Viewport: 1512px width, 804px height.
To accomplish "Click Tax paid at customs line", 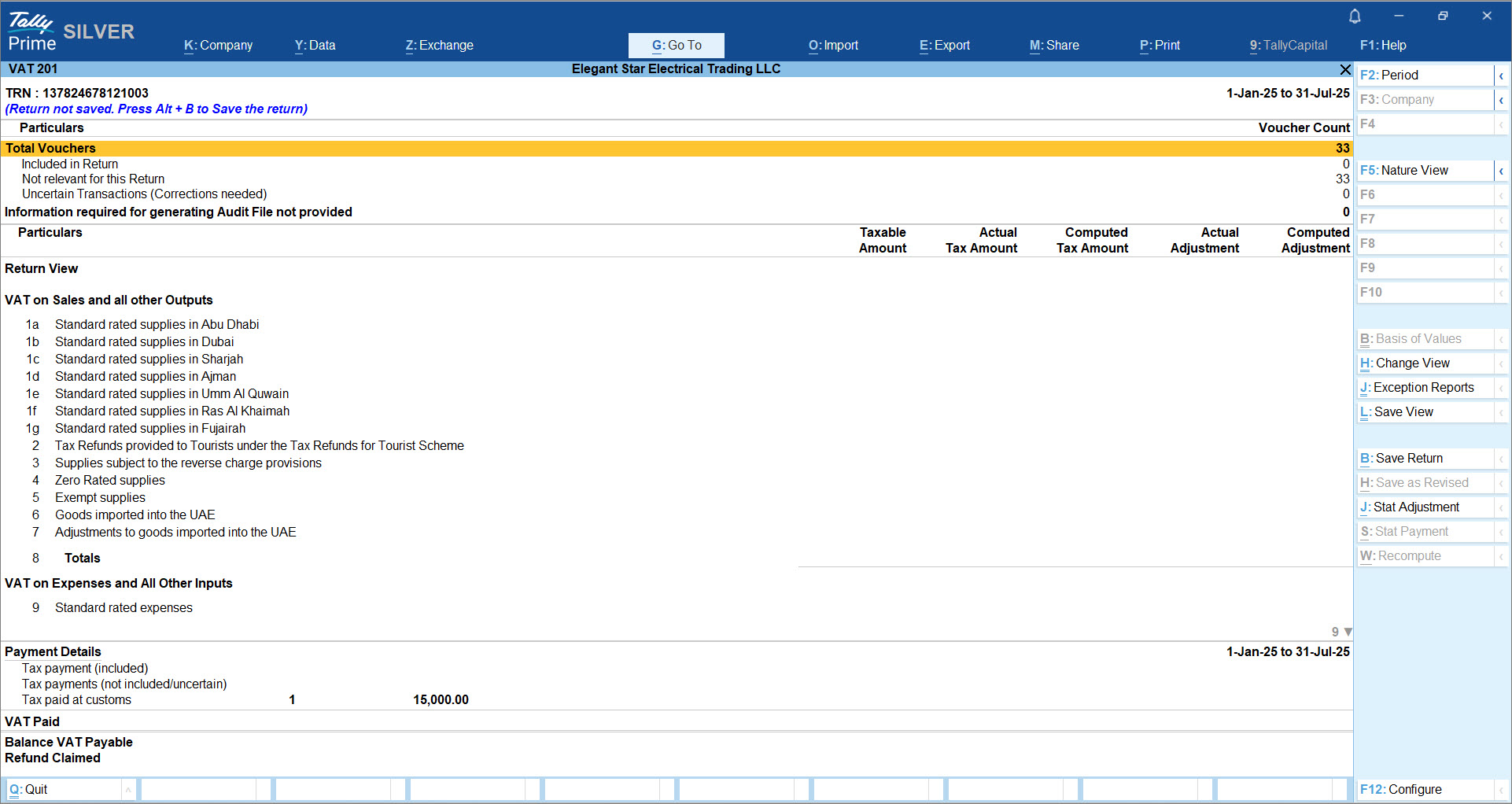I will click(x=76, y=700).
